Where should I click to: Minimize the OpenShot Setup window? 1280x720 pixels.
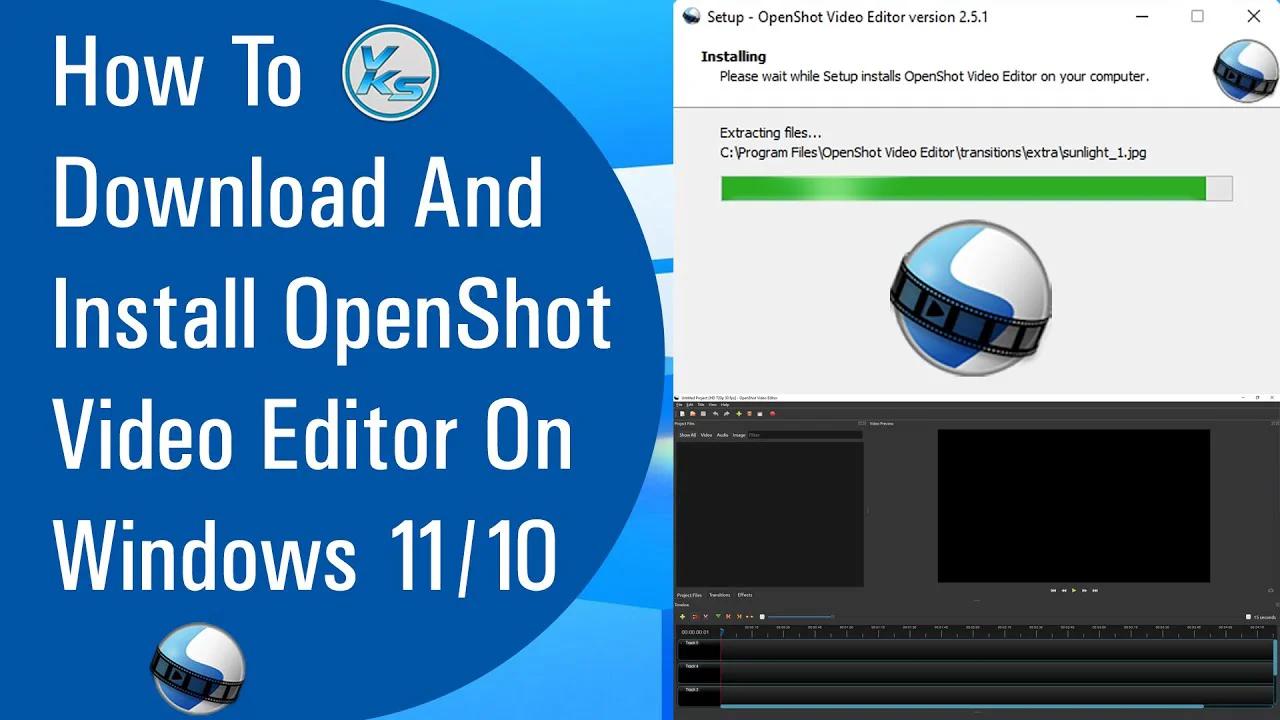coord(1141,16)
